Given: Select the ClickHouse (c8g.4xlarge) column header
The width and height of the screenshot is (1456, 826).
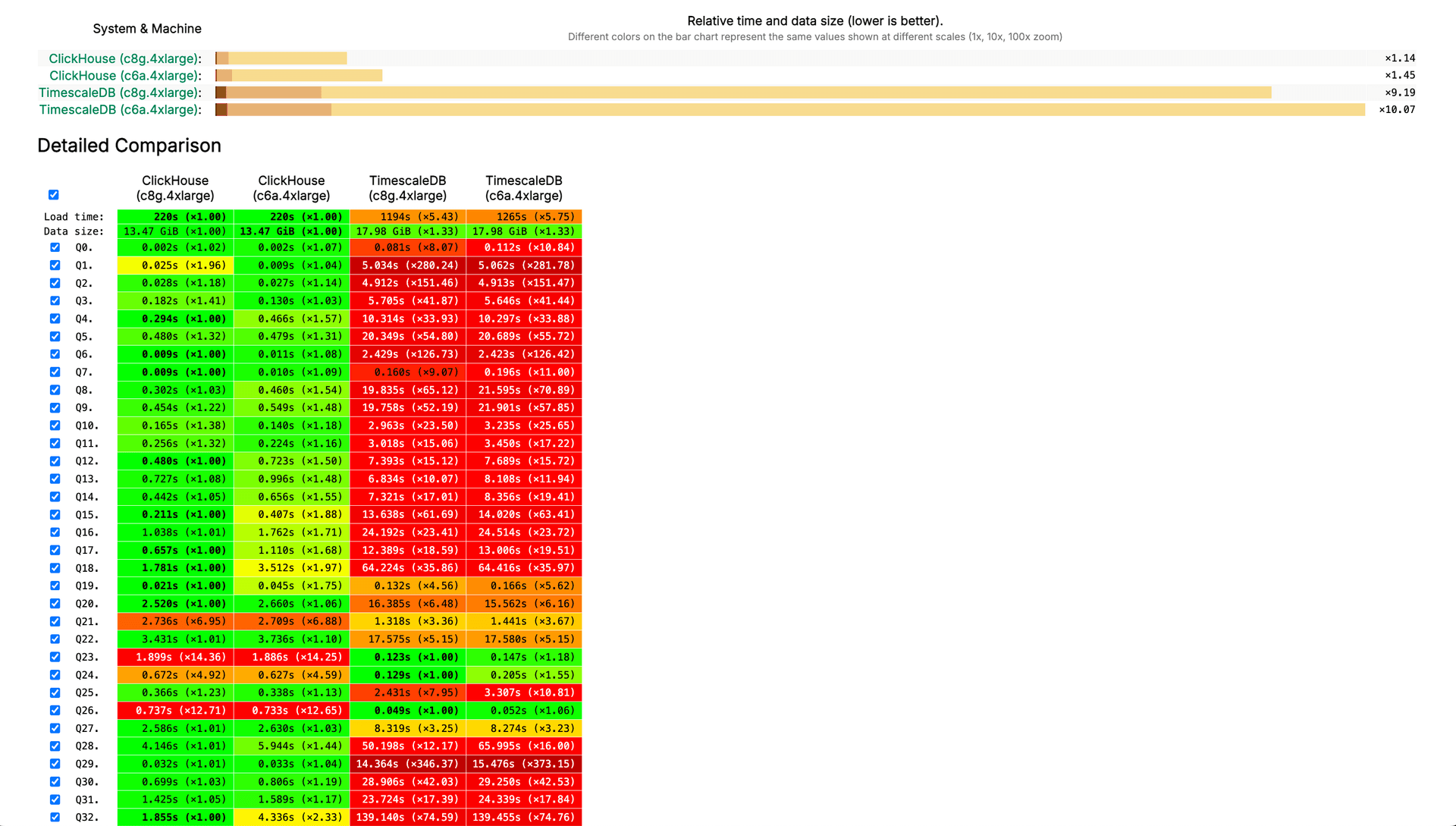Looking at the screenshot, I should point(174,188).
